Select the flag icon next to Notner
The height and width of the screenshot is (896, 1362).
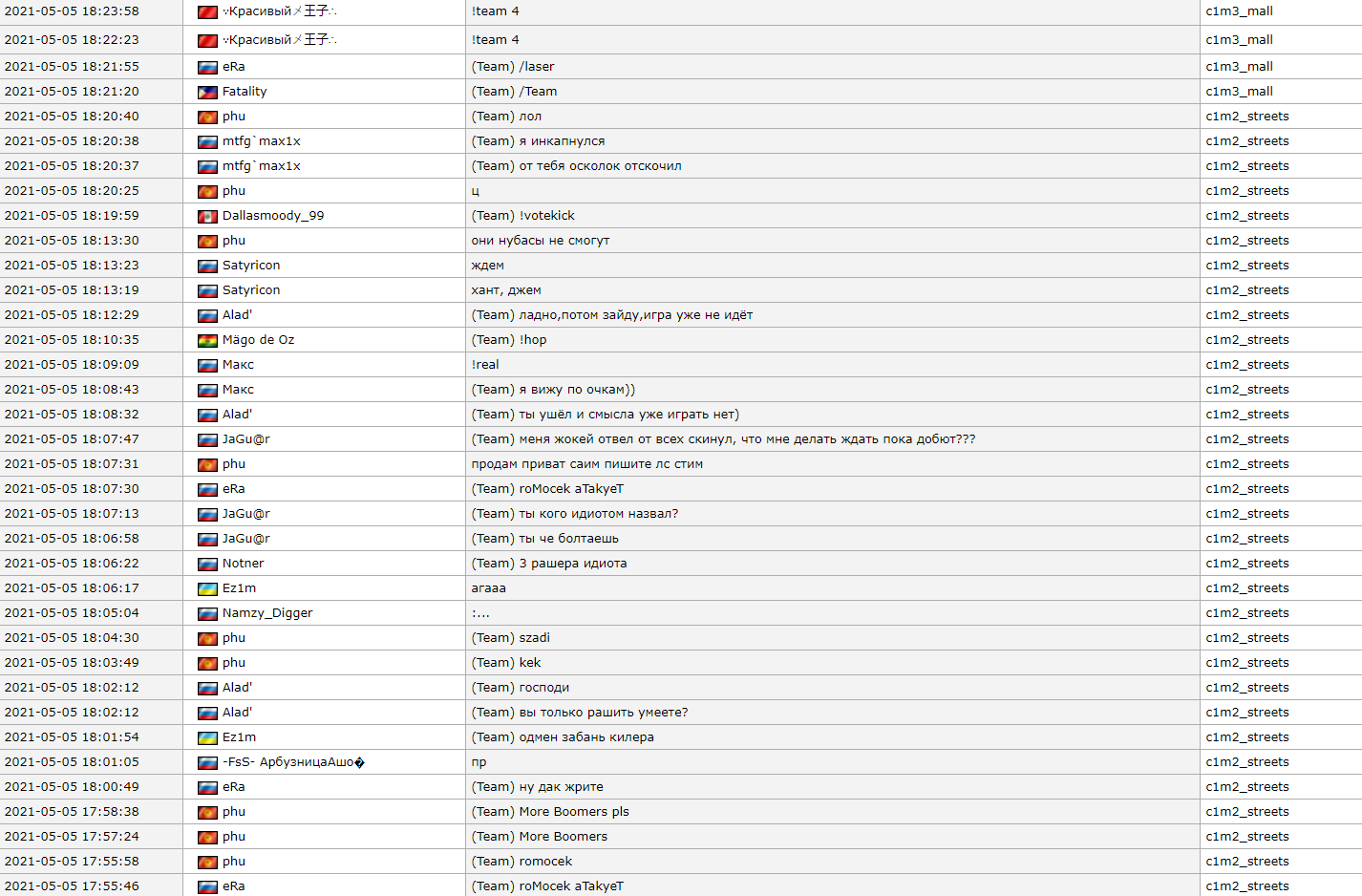coord(207,565)
